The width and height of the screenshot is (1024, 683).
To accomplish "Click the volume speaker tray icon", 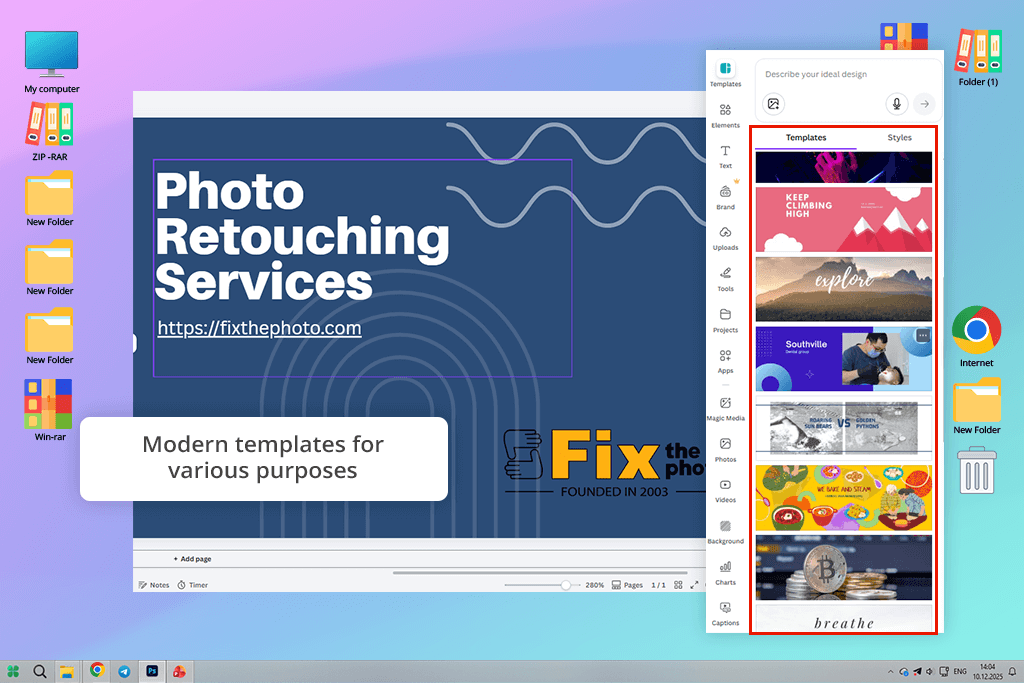I will click(x=929, y=671).
